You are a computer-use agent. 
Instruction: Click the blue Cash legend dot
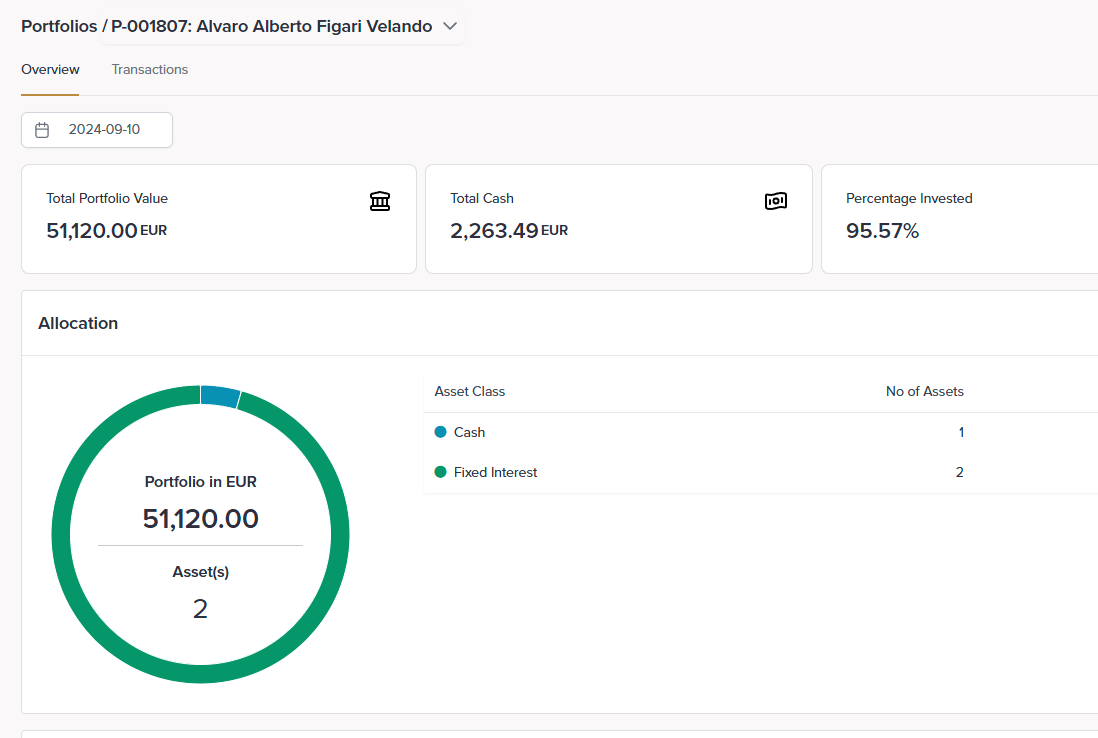click(x=441, y=432)
